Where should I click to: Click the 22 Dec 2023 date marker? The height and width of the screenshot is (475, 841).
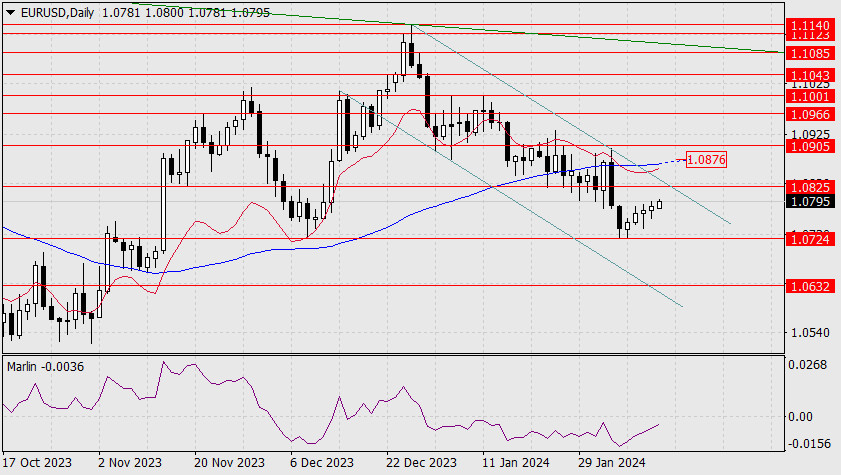(422, 463)
